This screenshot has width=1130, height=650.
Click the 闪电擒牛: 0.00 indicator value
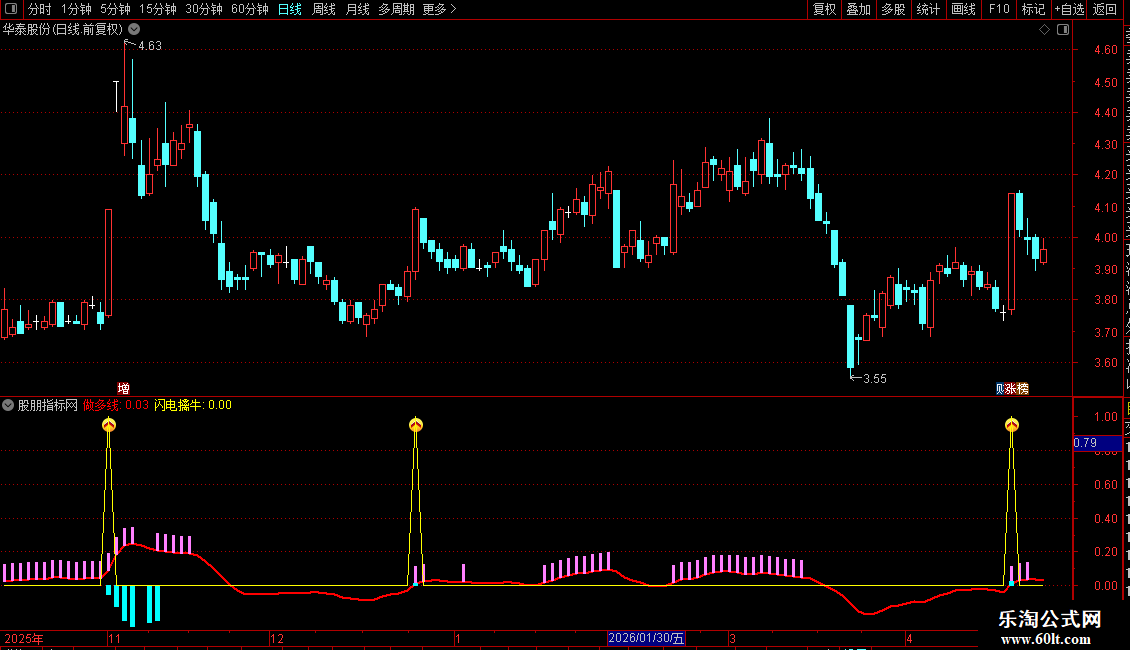point(192,405)
